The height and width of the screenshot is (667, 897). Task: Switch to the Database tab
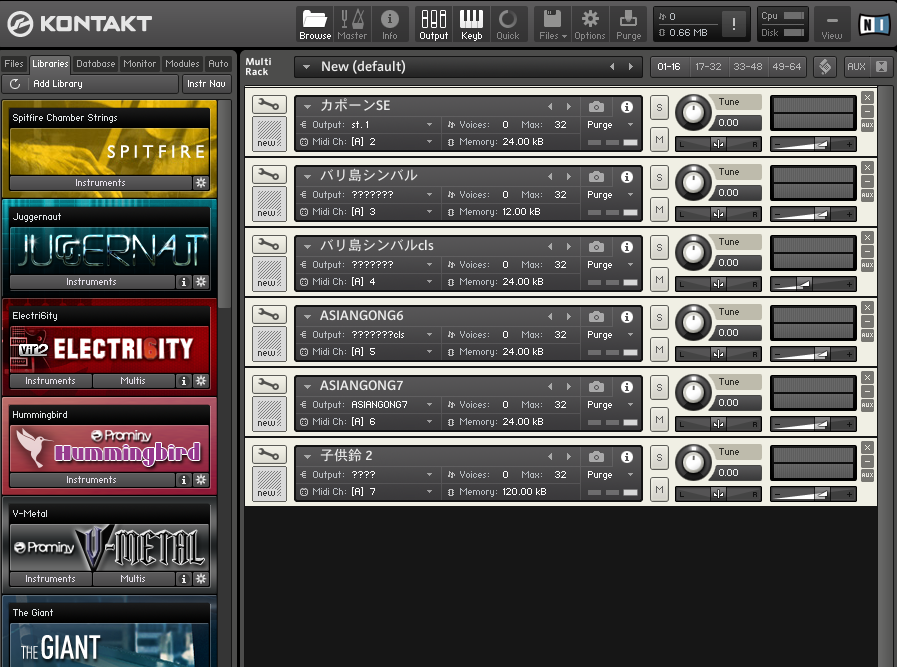coord(96,63)
